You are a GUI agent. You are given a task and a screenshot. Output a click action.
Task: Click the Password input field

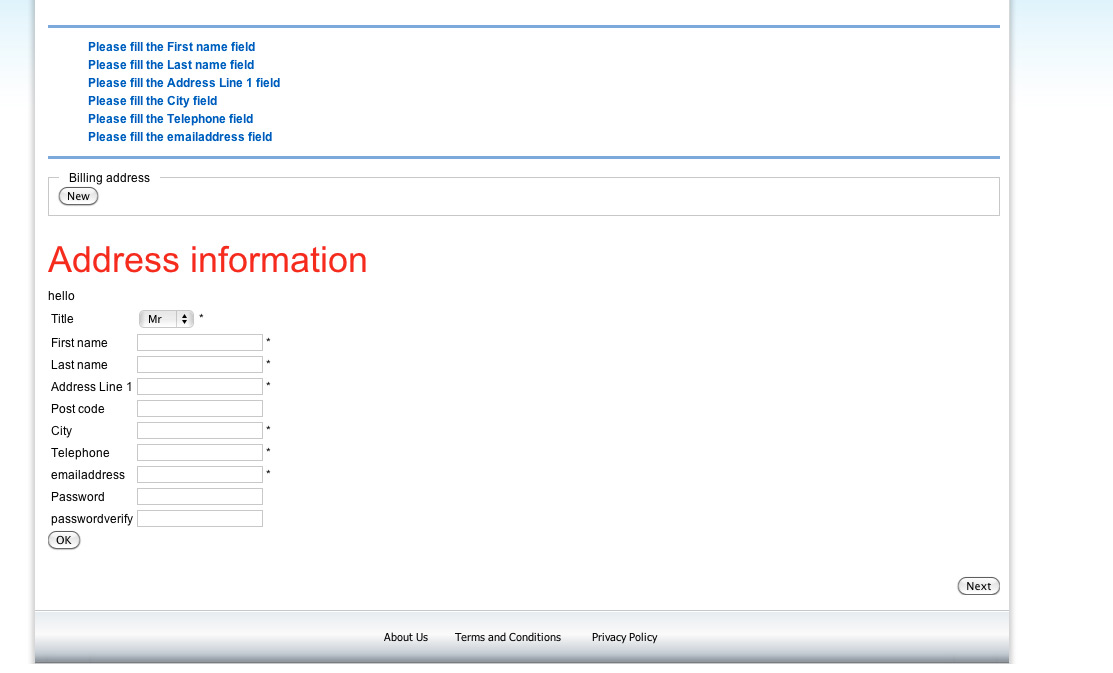[x=199, y=496]
